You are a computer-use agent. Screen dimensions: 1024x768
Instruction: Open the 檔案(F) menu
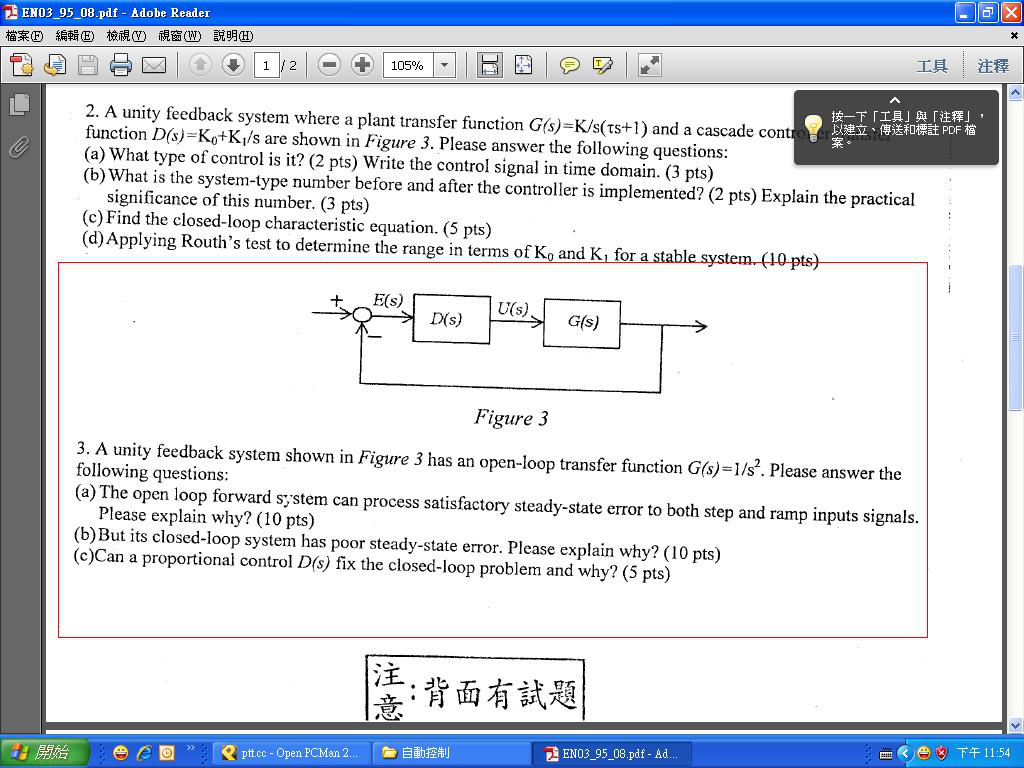click(x=24, y=36)
